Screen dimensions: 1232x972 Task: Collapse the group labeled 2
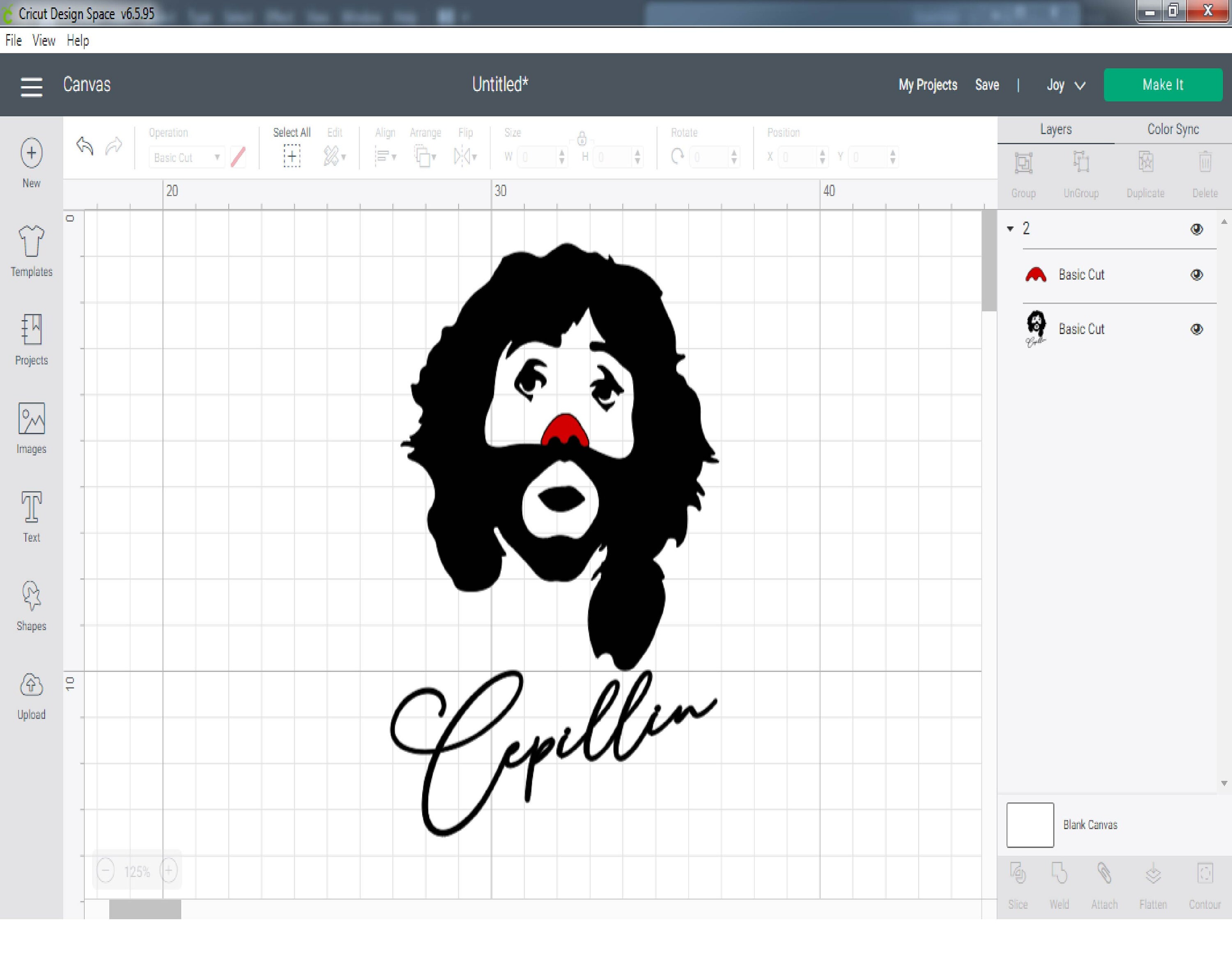click(x=1011, y=229)
